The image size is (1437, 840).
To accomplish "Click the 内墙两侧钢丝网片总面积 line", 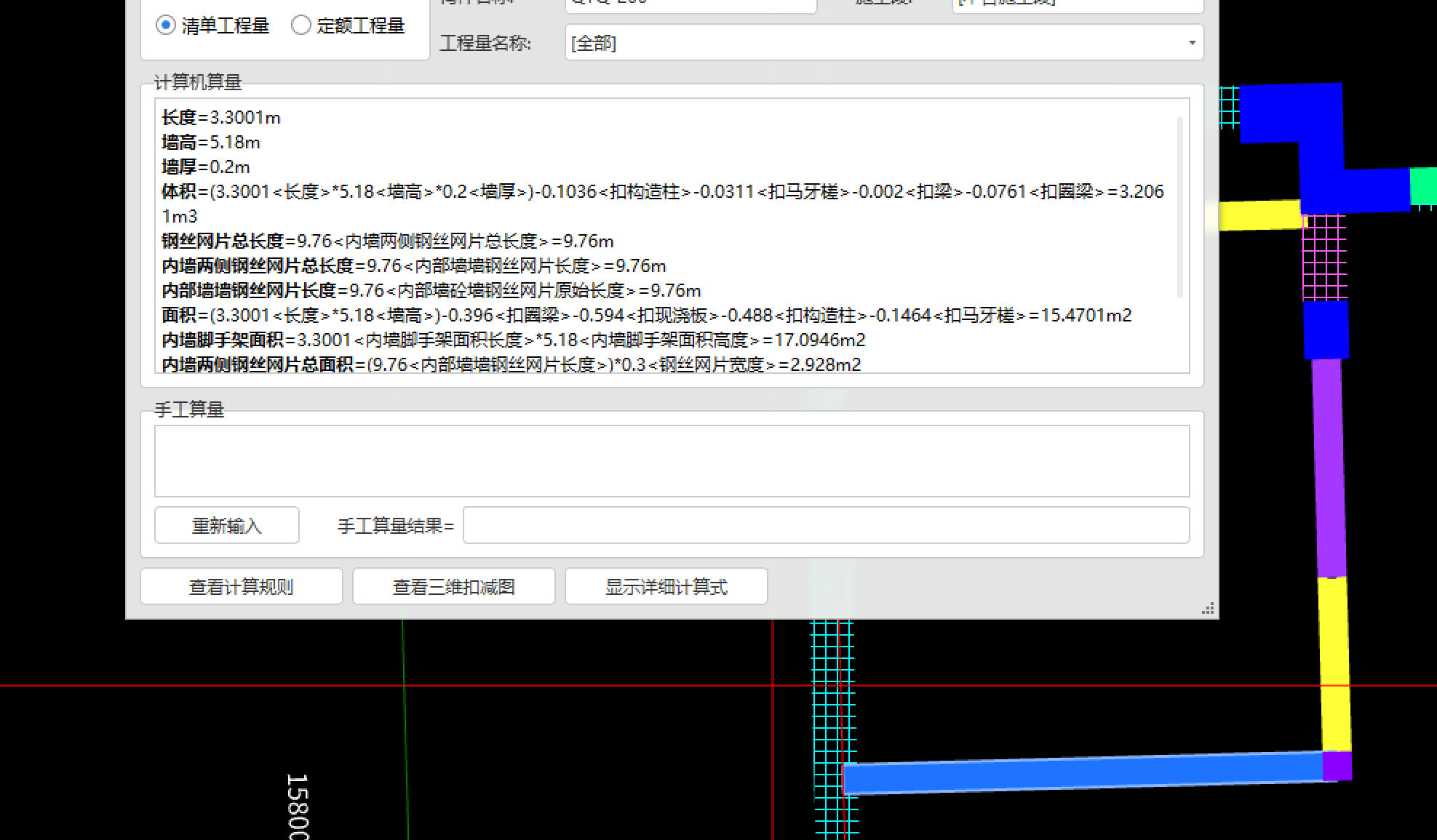I will click(511, 364).
